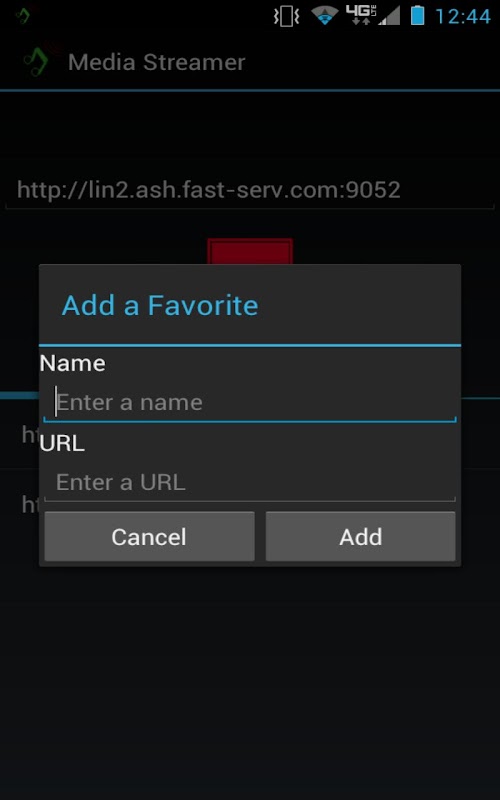Select the lin2.ash.fast-serv.com stream URL field
500x800 pixels.
(250, 190)
